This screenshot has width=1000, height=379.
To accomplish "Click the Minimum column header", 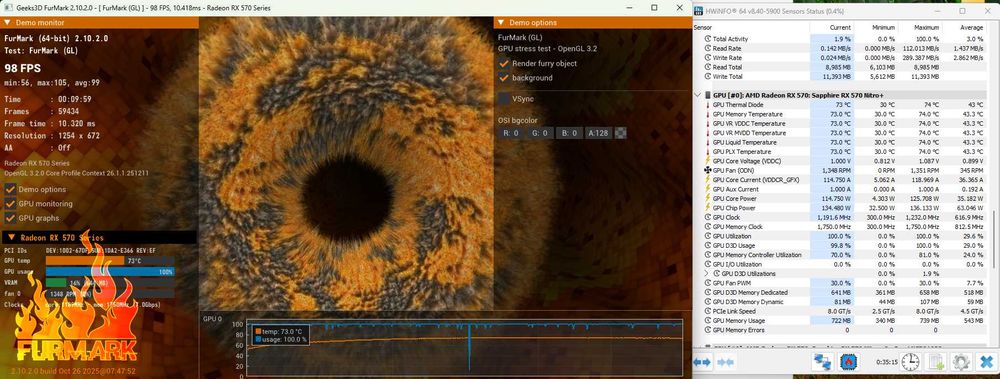I will (876, 27).
